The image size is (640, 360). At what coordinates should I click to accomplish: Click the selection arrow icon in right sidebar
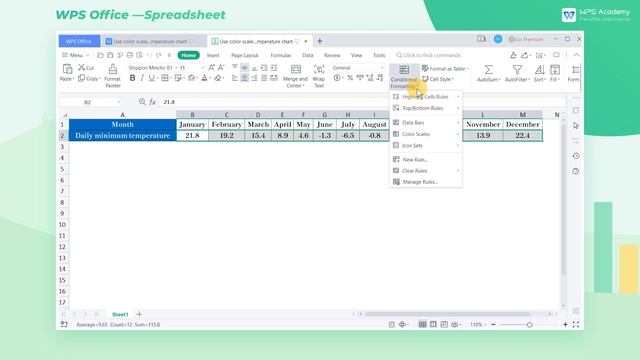pos(576,125)
